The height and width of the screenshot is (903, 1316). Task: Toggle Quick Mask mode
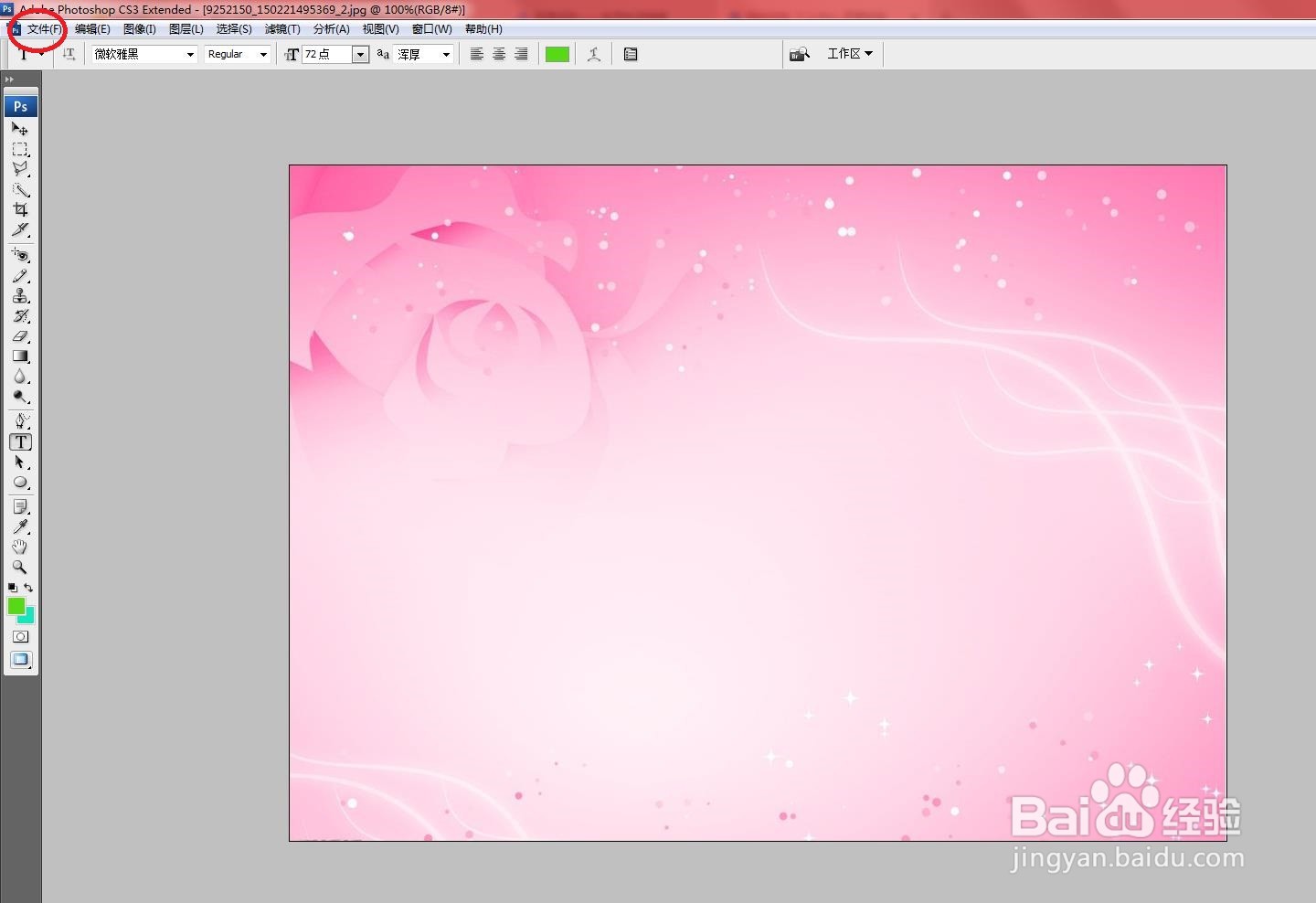20,636
